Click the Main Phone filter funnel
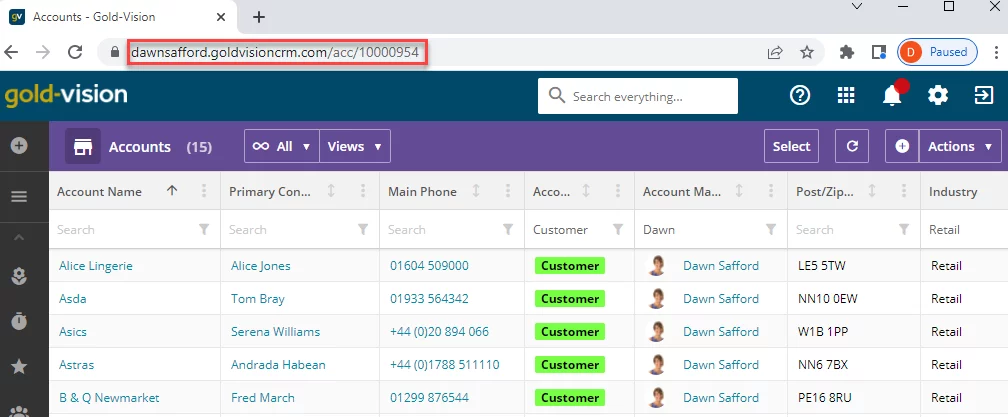Image resolution: width=1008 pixels, height=417 pixels. [x=508, y=229]
